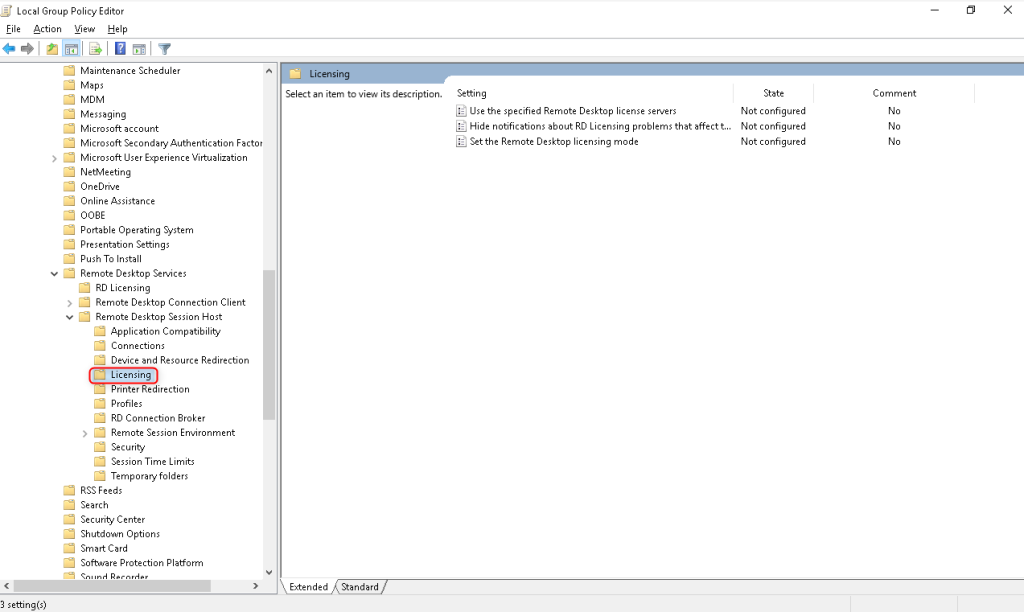Select the Software Protection Platform folder
The image size is (1024, 612).
142,562
